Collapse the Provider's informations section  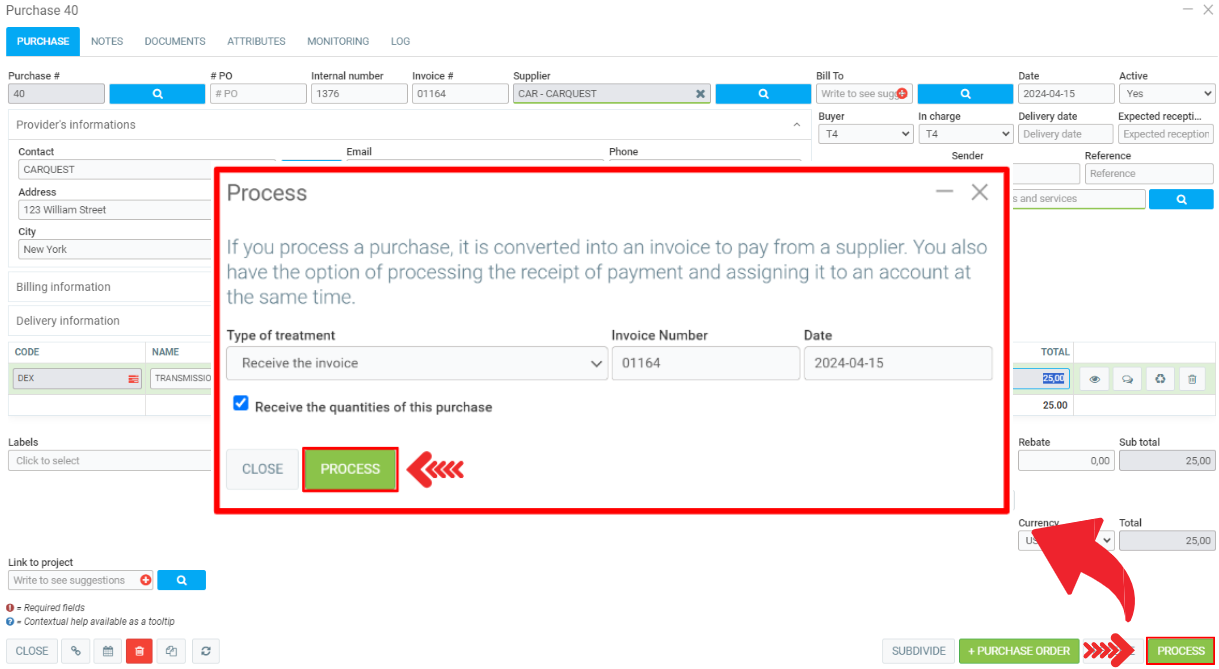tap(796, 125)
